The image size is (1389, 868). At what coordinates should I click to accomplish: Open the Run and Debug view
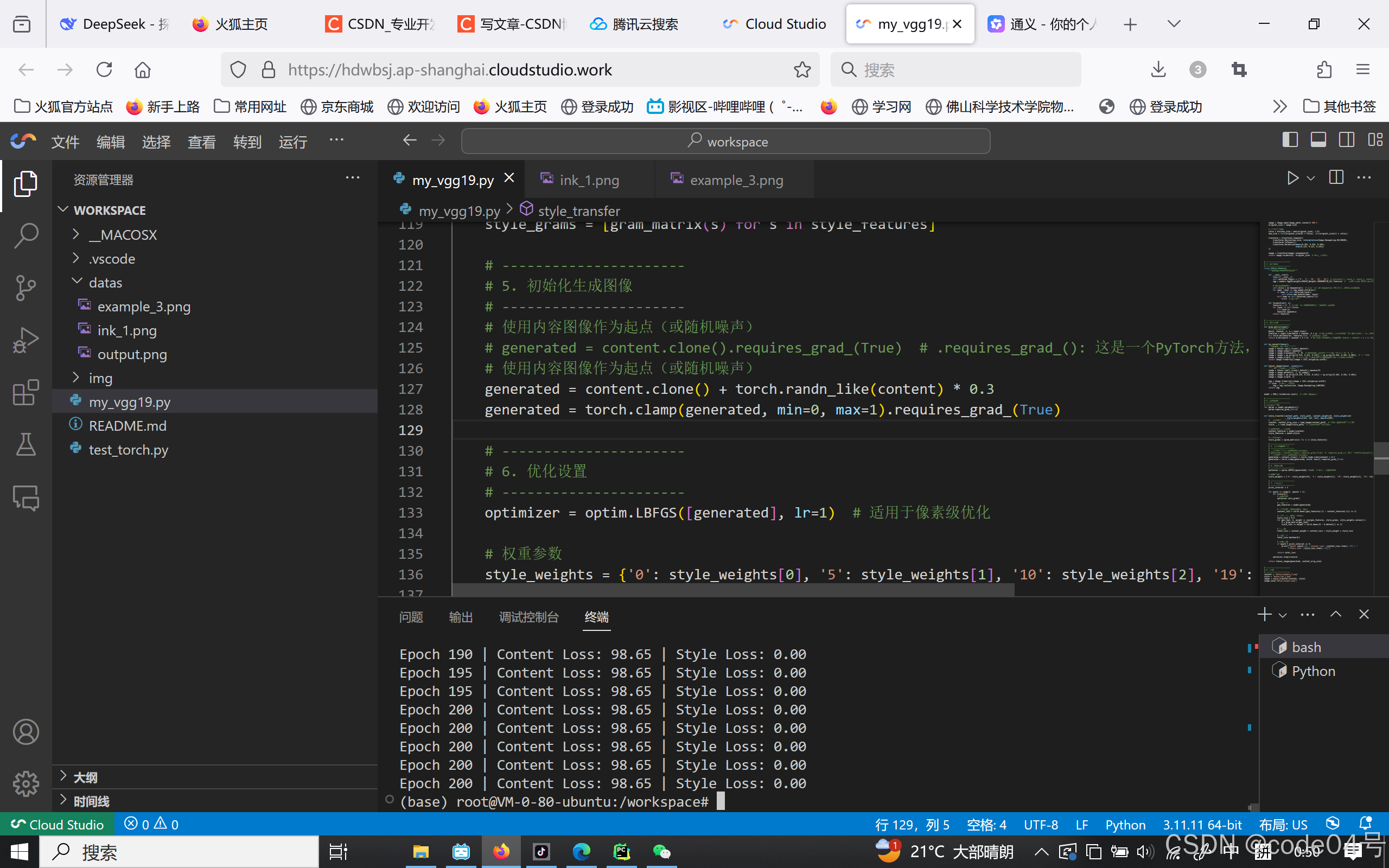26,340
